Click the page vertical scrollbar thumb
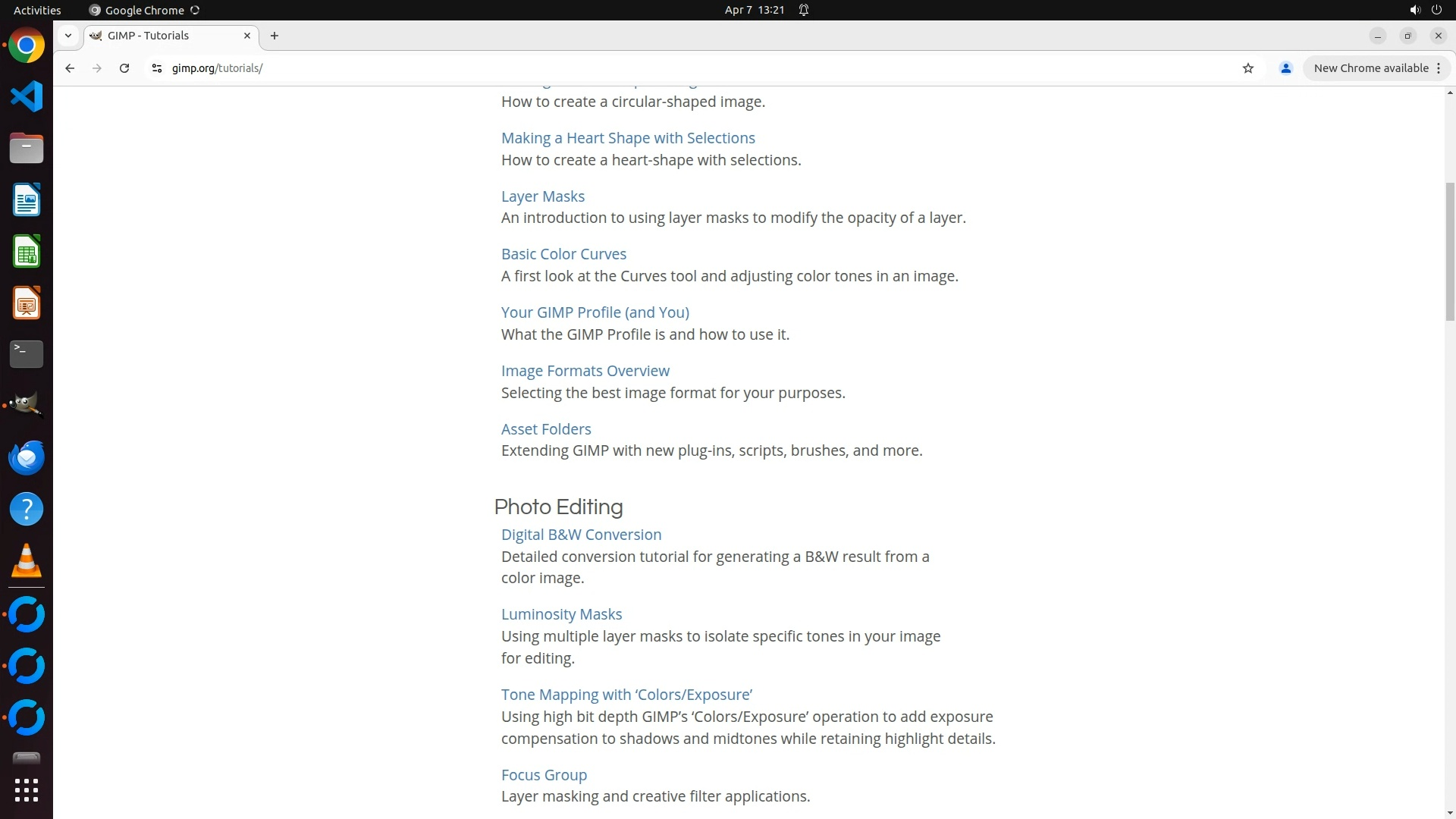 coord(1450,250)
